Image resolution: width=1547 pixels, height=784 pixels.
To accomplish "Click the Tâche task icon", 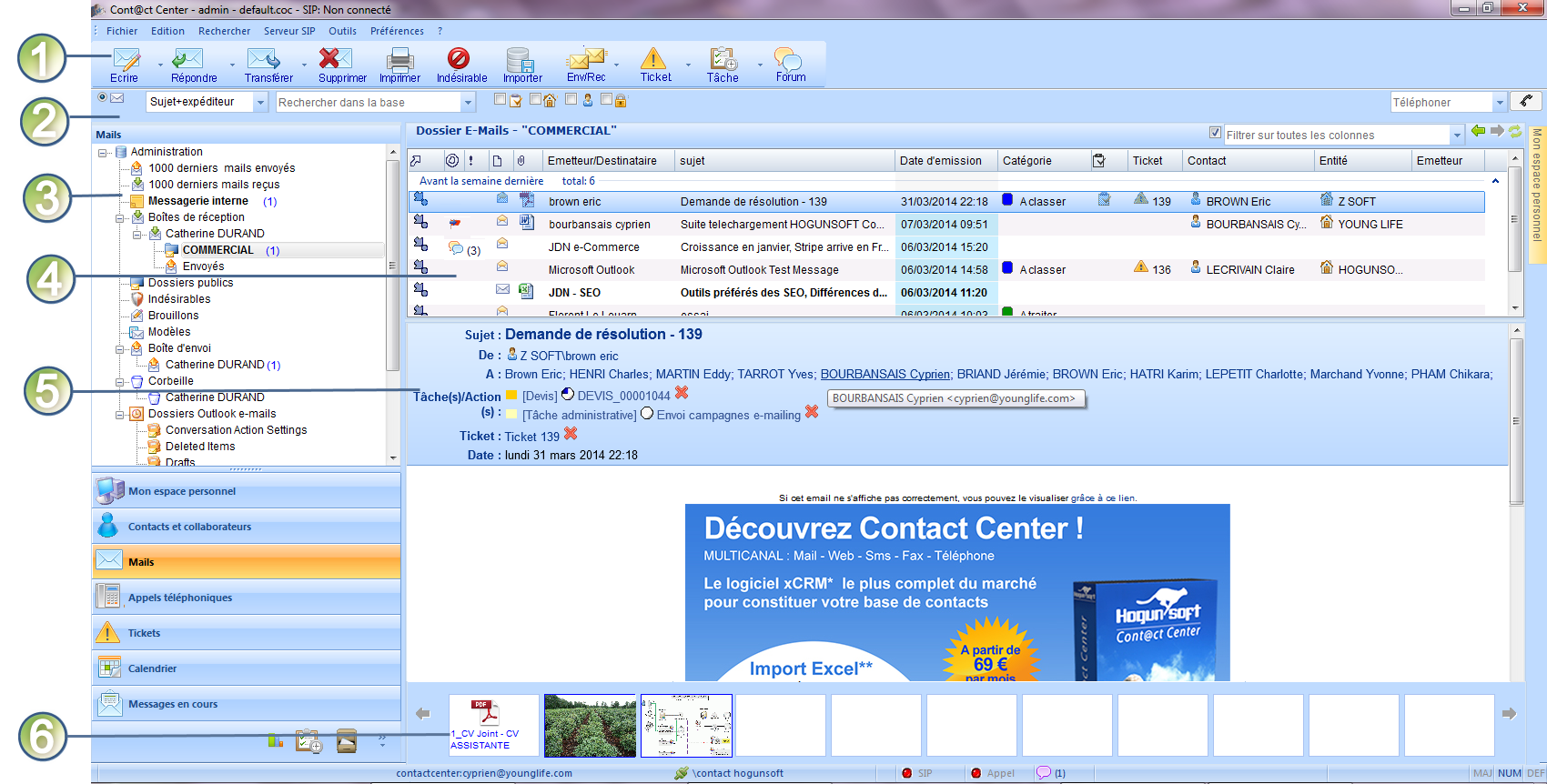I will tap(723, 59).
